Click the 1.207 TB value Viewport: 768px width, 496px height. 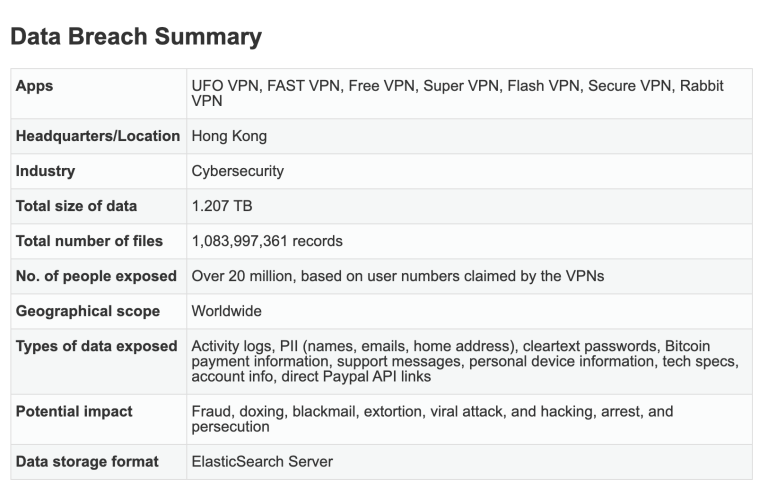(x=222, y=206)
